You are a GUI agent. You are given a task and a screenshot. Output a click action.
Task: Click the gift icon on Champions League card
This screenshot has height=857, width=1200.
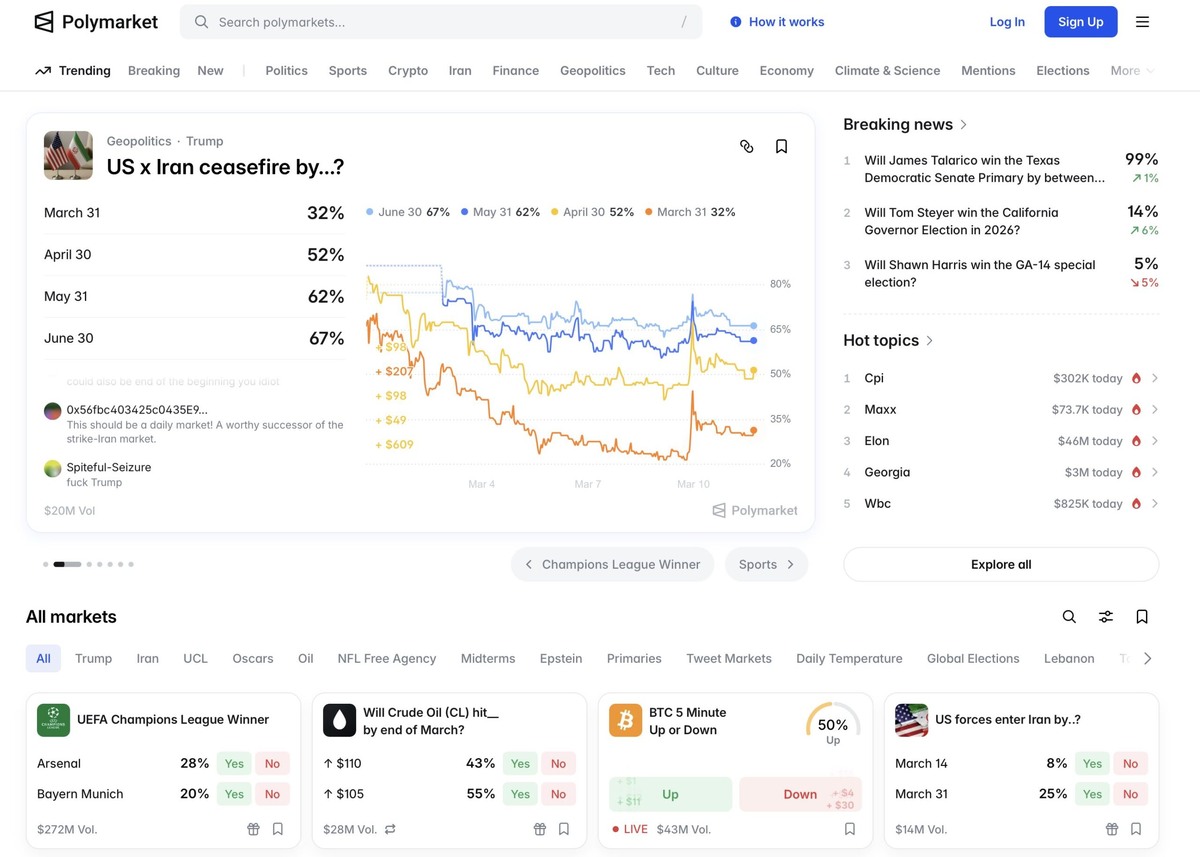pyautogui.click(x=253, y=829)
